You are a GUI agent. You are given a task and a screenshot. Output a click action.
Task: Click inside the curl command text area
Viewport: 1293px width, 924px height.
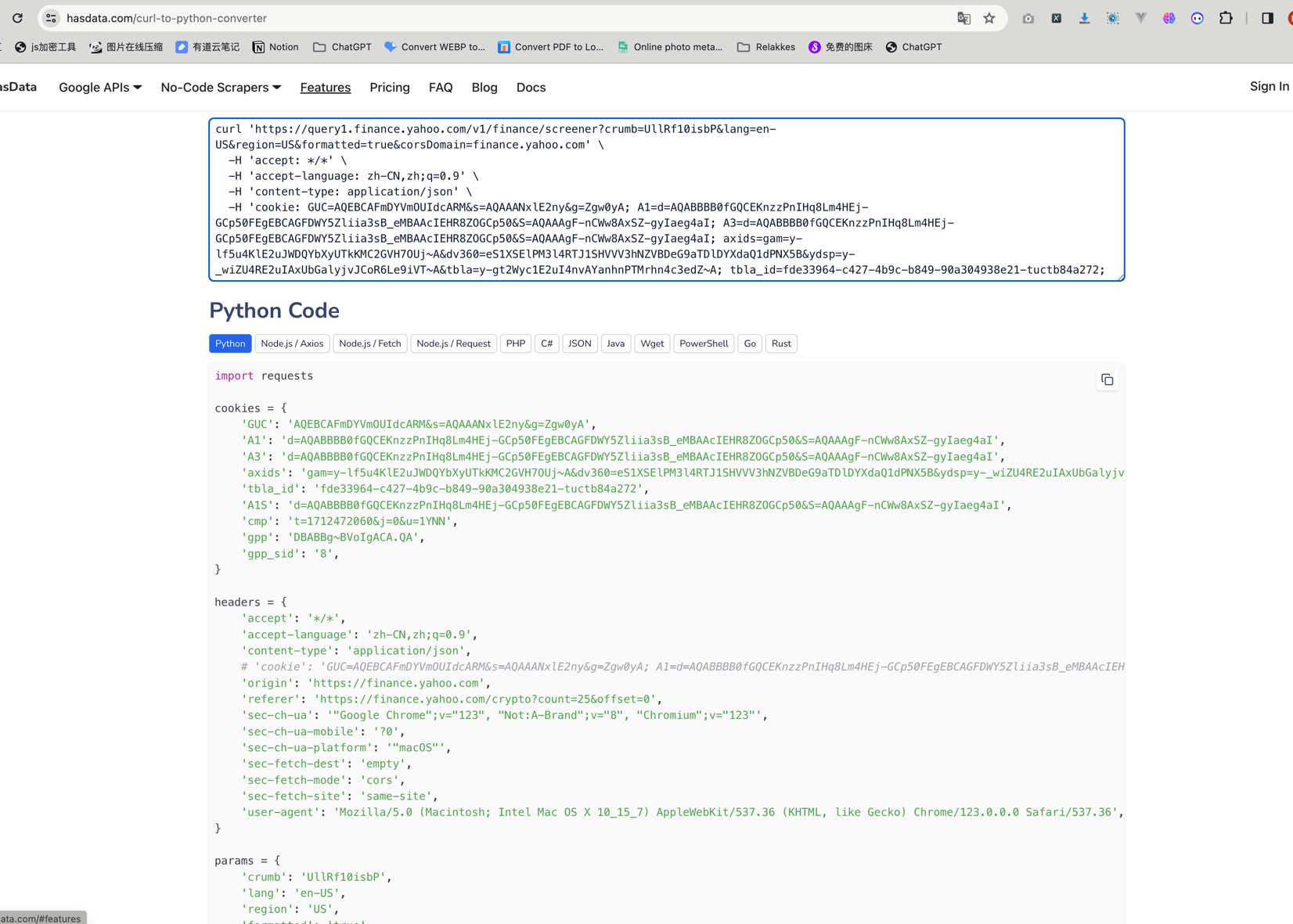[x=667, y=200]
